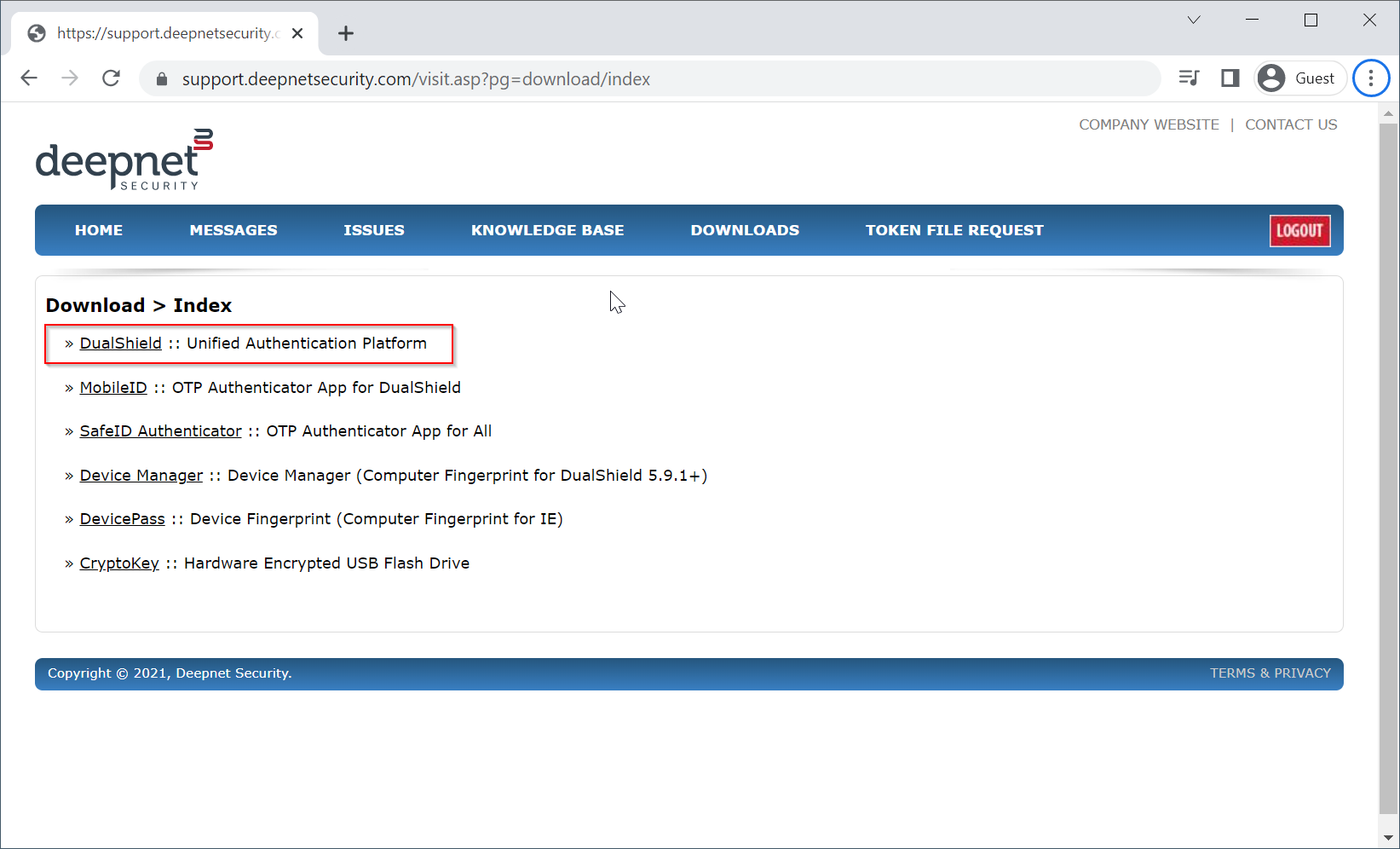Expand the tab search chevron
The width and height of the screenshot is (1400, 849).
1194,20
